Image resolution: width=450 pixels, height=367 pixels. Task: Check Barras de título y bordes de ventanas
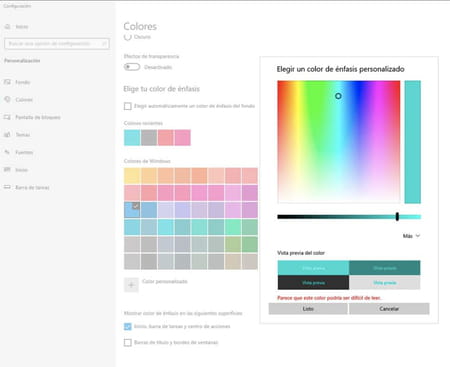128,342
